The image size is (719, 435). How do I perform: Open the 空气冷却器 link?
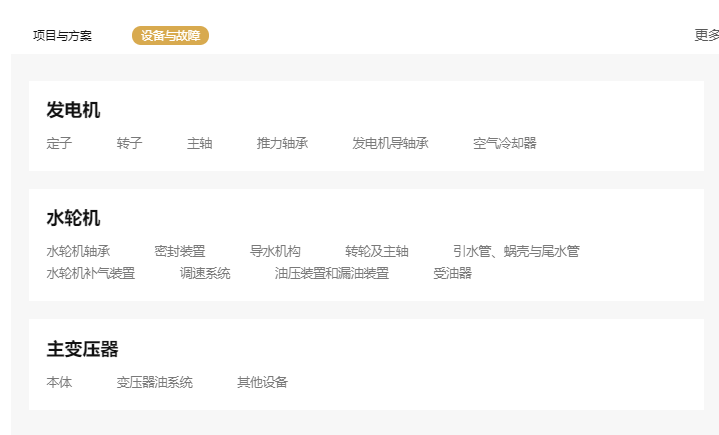tap(504, 143)
